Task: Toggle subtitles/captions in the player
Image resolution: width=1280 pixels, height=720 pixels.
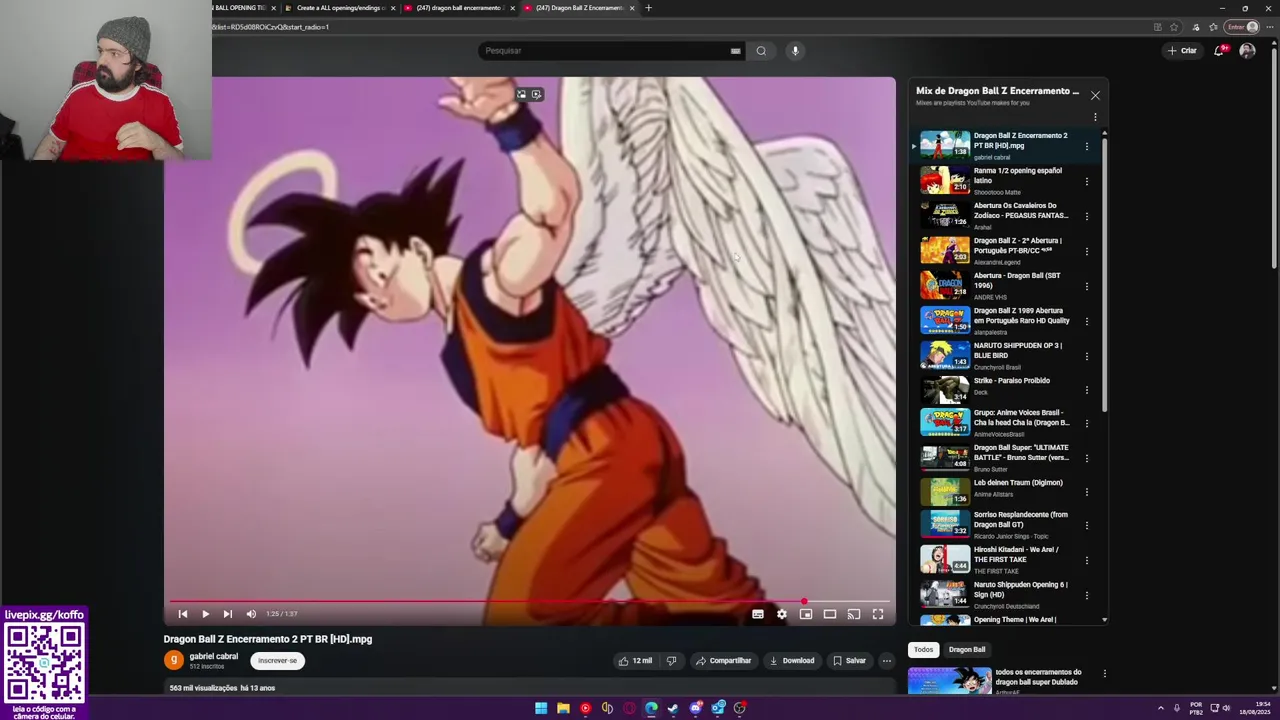Action: click(758, 614)
